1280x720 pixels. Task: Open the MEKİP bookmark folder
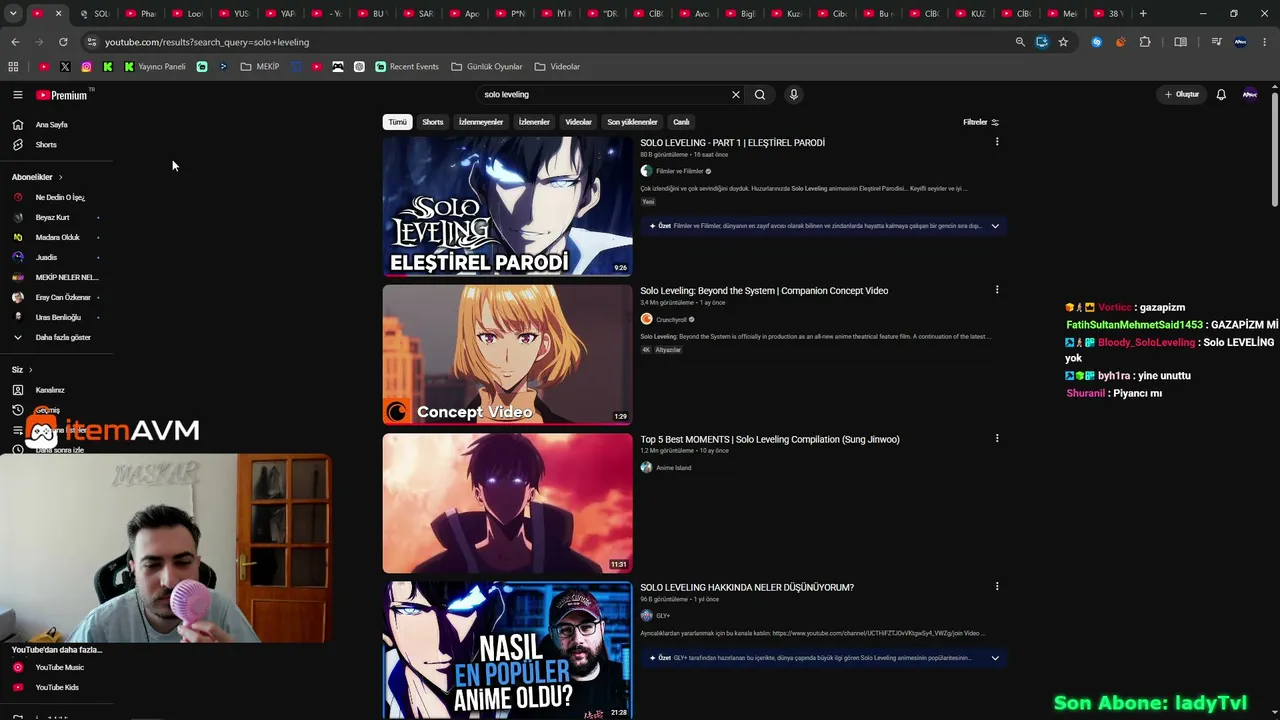point(260,67)
